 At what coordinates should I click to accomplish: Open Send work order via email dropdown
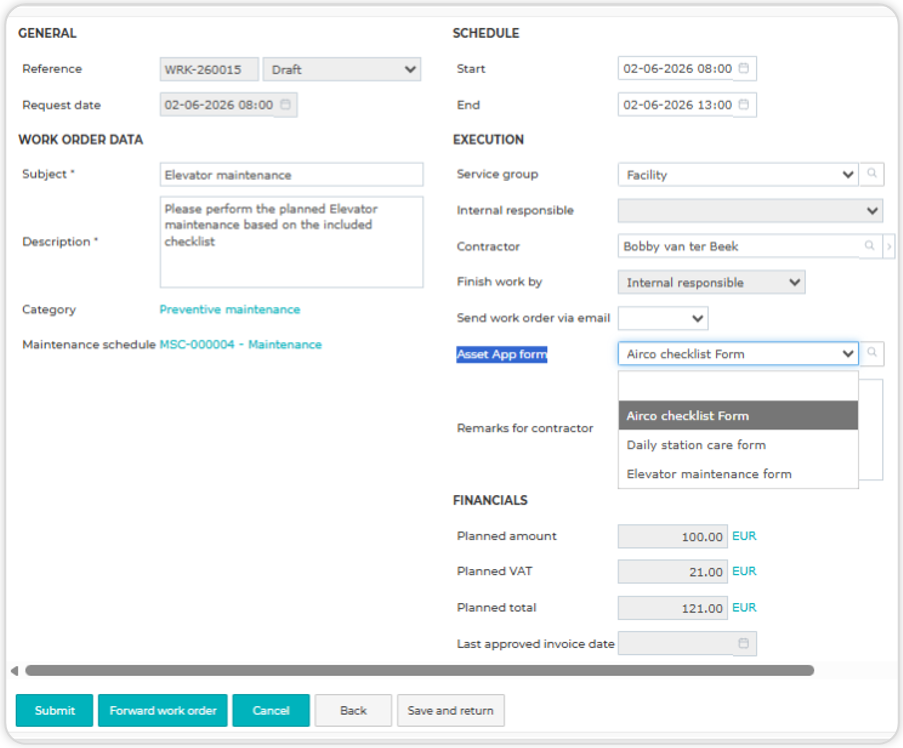[x=663, y=318]
